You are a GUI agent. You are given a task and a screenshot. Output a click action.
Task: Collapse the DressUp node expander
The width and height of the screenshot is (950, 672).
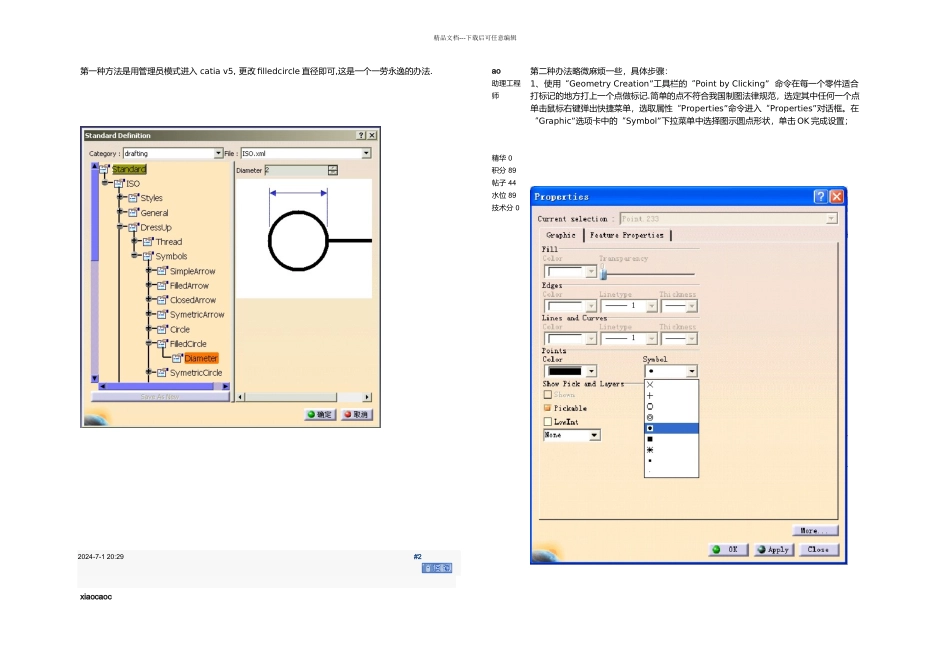pyautogui.click(x=119, y=227)
